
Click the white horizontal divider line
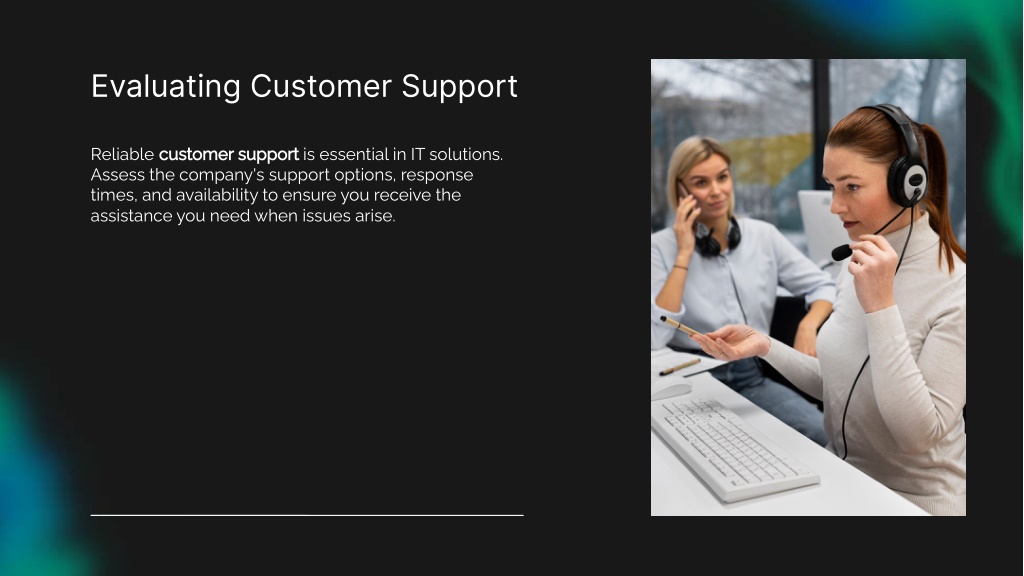pos(307,515)
